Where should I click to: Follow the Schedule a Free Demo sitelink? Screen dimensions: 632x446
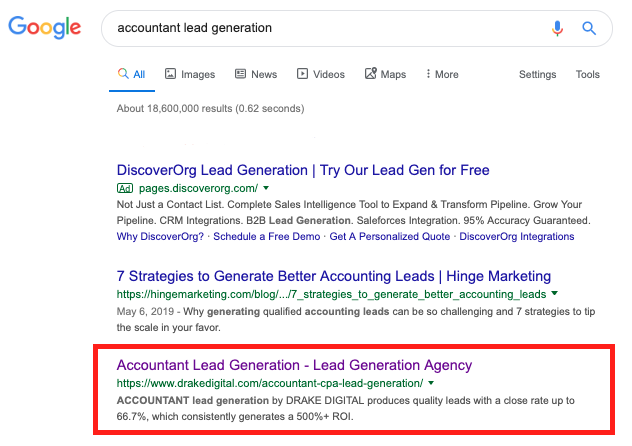(x=266, y=236)
